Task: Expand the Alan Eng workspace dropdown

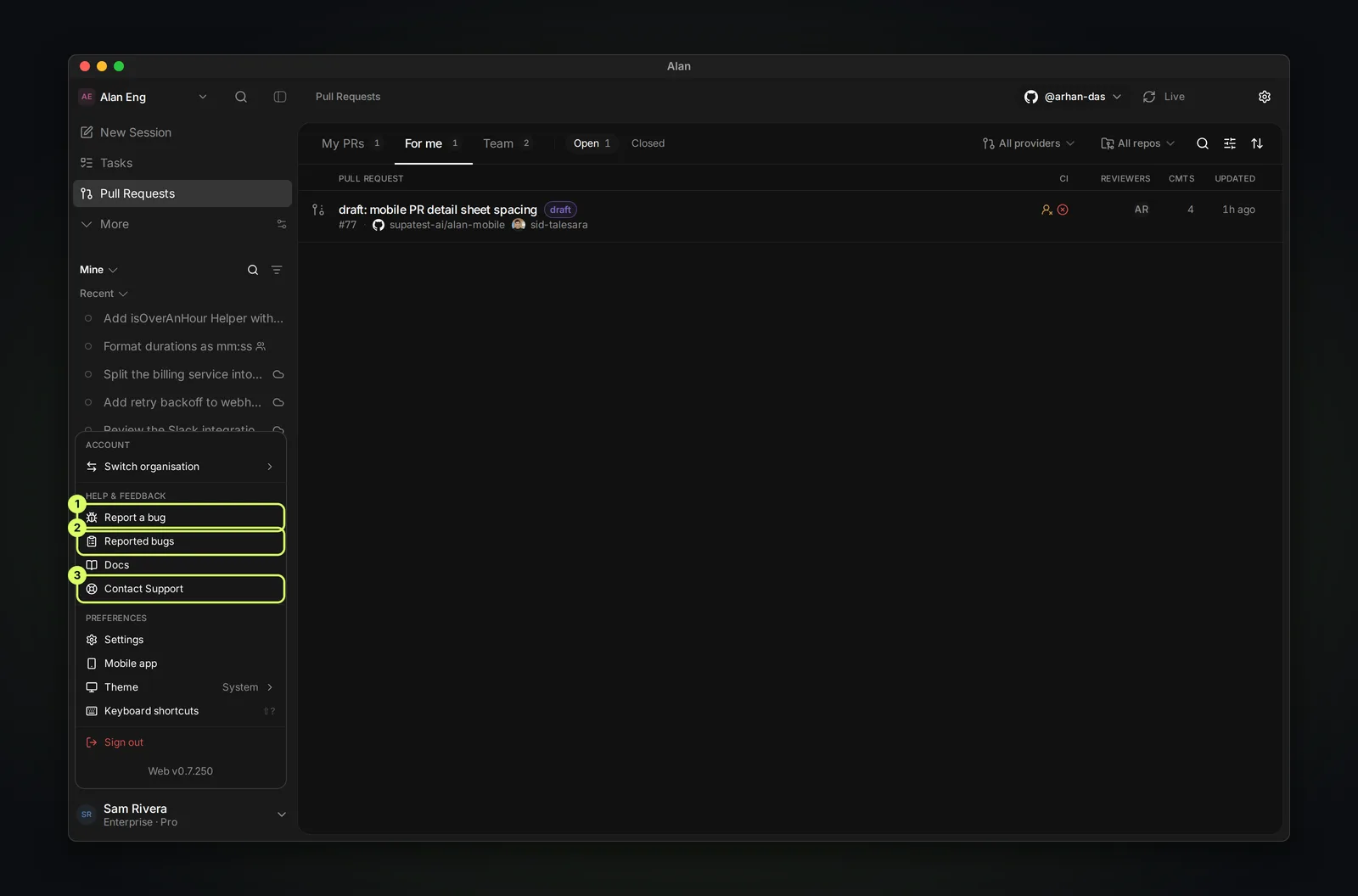Action: point(143,97)
